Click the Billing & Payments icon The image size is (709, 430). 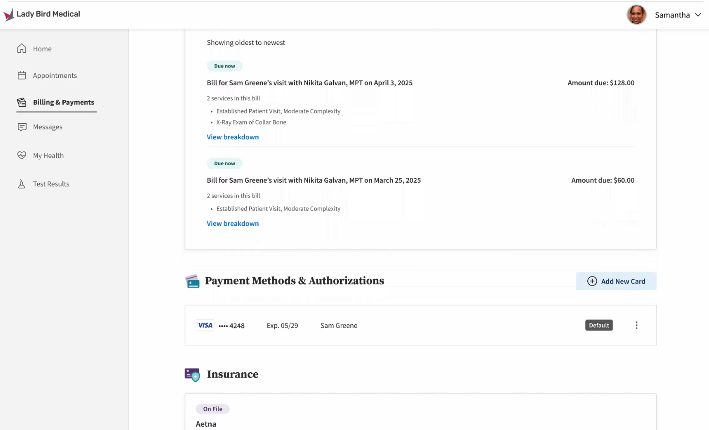click(22, 102)
